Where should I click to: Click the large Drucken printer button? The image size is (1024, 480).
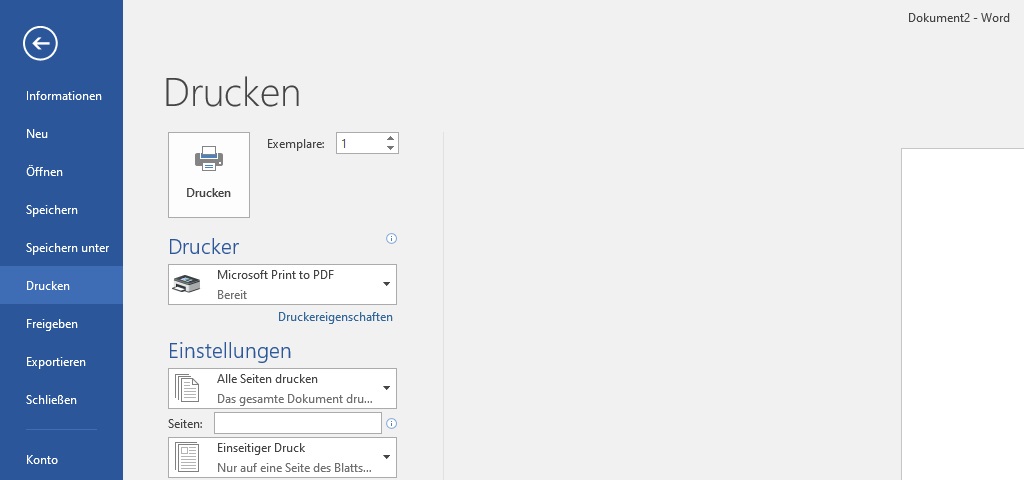pyautogui.click(x=208, y=174)
